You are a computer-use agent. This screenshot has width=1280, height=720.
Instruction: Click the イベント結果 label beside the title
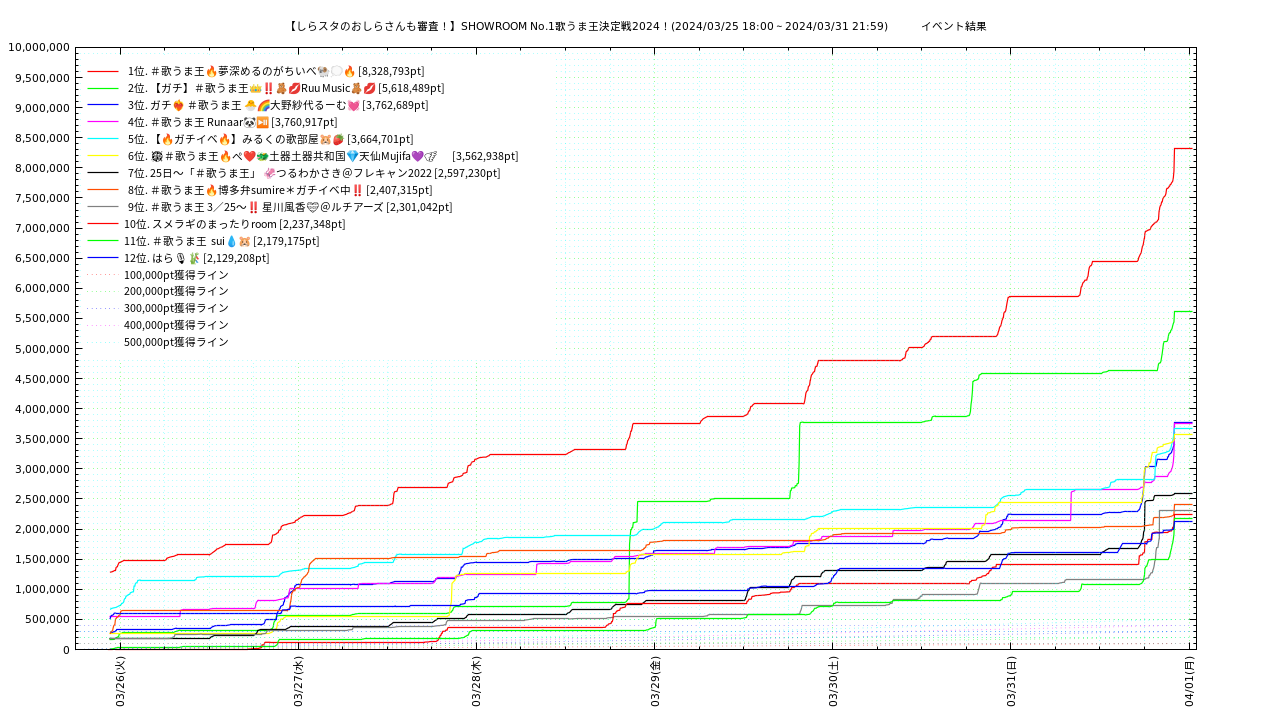(x=953, y=26)
